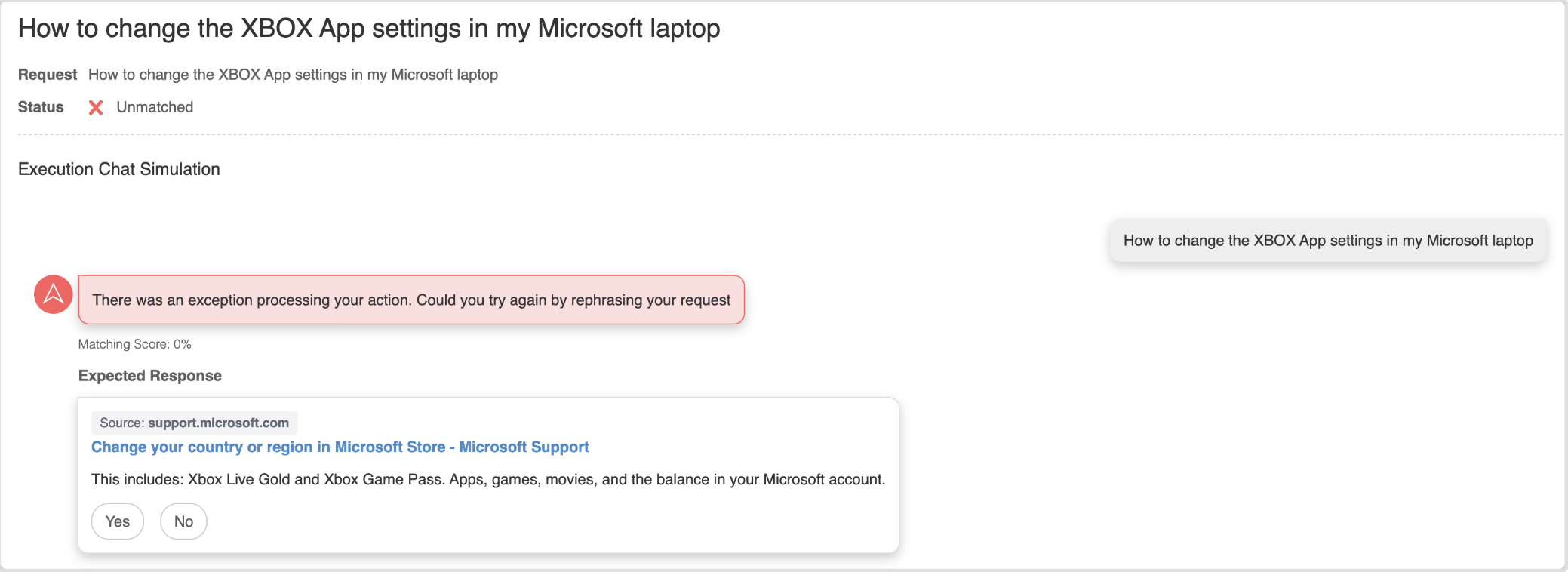The width and height of the screenshot is (1568, 572).
Task: Click the red X unmatched status icon
Action: coord(96,108)
